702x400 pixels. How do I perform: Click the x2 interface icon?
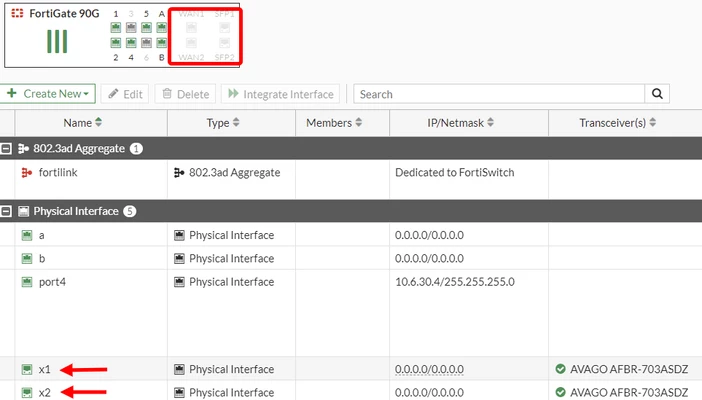(x=27, y=393)
